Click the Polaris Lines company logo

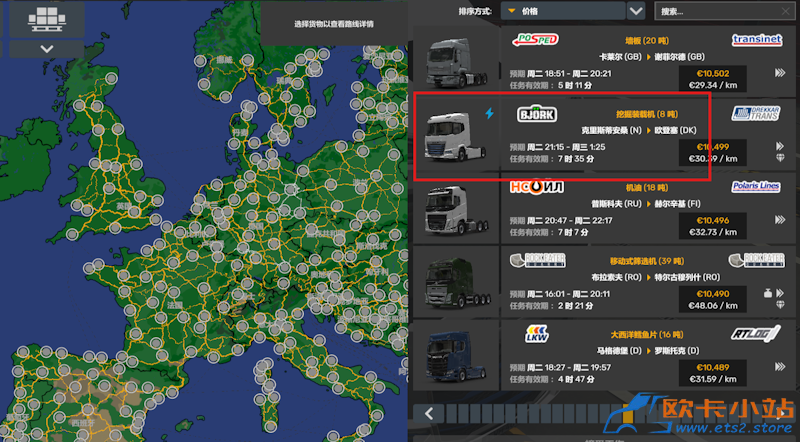(x=755, y=186)
